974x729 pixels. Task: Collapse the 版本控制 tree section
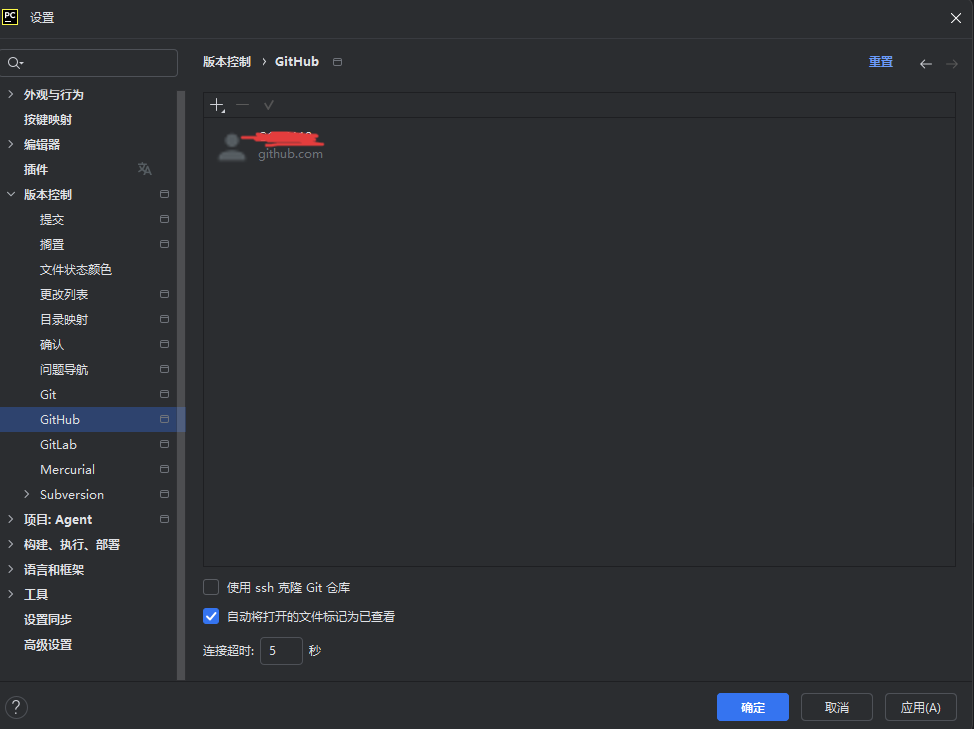click(x=13, y=194)
